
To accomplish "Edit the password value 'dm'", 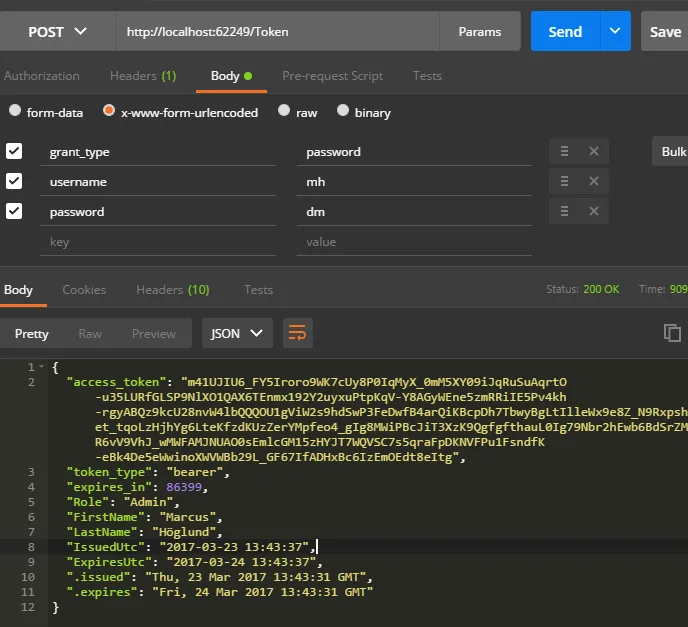I will 414,212.
